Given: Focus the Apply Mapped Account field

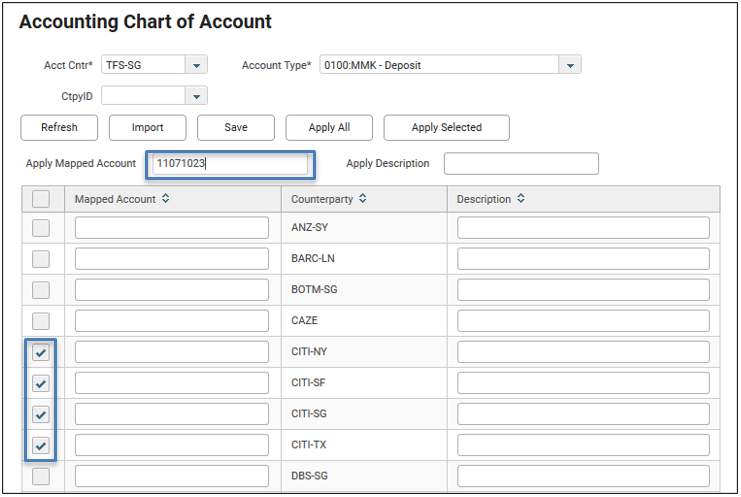Looking at the screenshot, I should 230,164.
